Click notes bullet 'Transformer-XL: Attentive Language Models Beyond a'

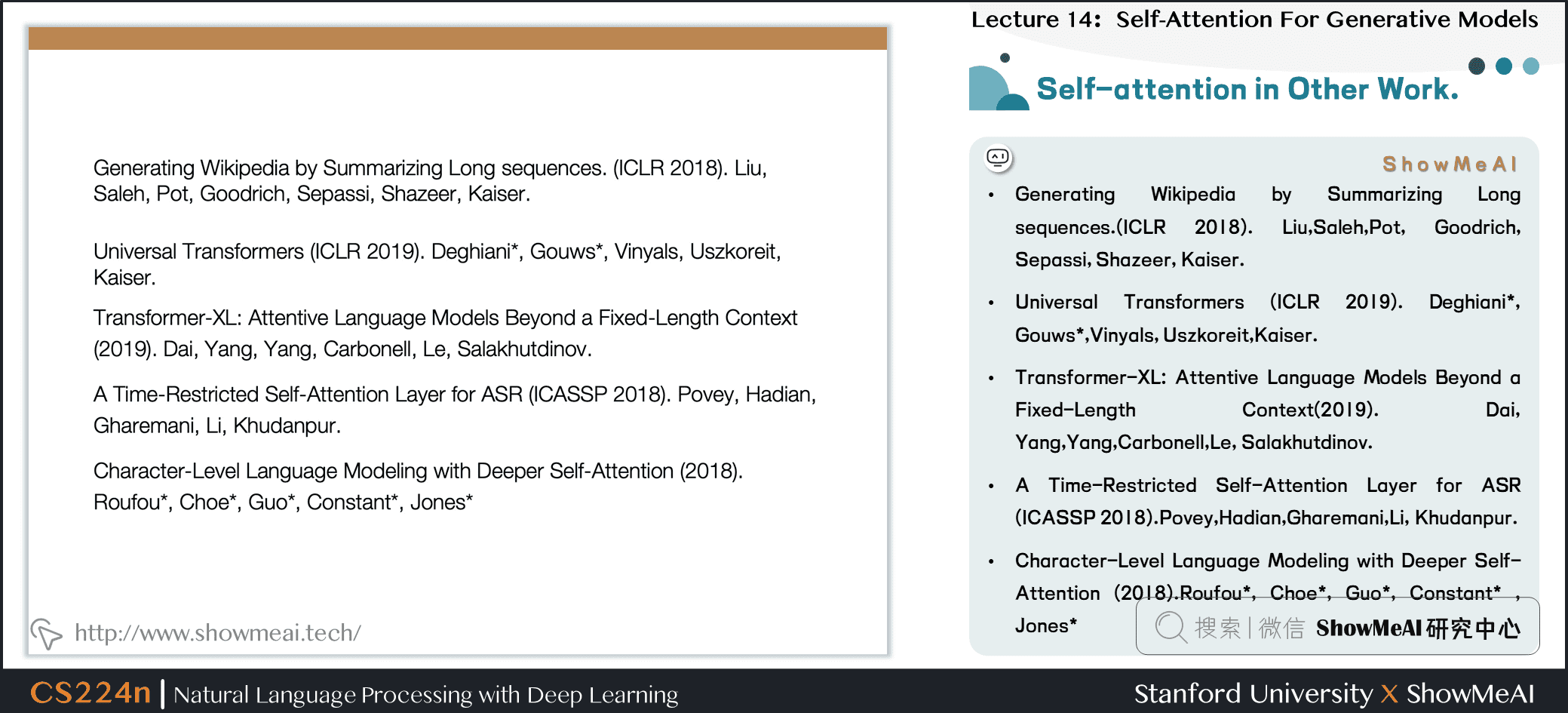pyautogui.click(x=1267, y=377)
